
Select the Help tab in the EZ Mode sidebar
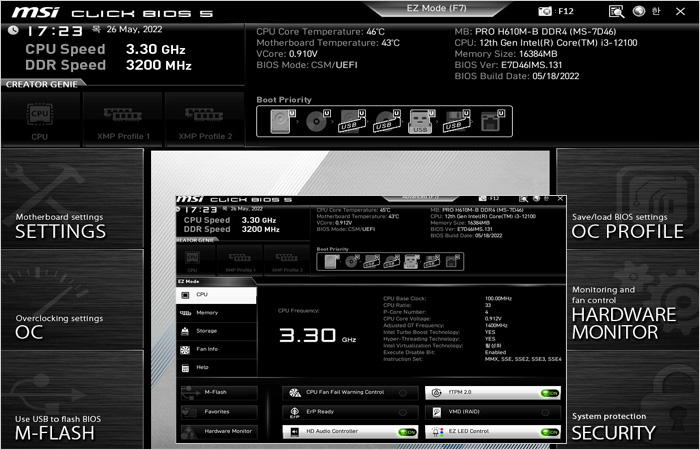pos(217,367)
